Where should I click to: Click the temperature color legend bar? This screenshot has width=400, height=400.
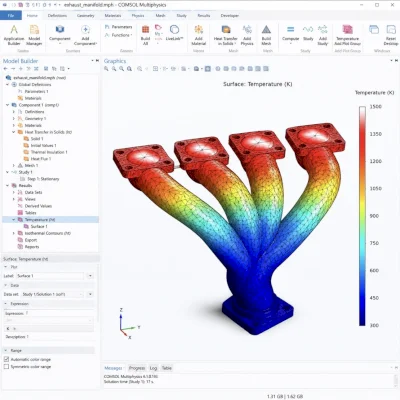(x=362, y=216)
